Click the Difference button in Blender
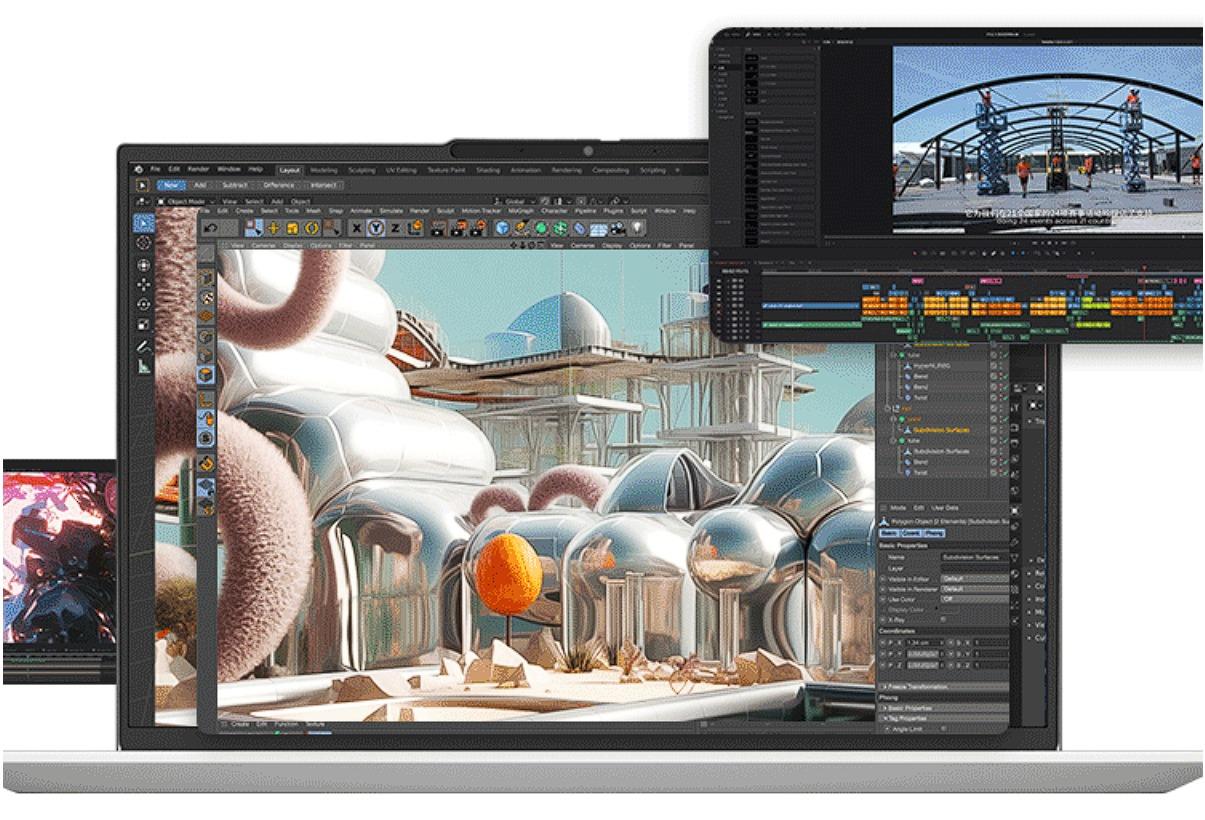This screenshot has height=820, width=1205. pos(279,185)
